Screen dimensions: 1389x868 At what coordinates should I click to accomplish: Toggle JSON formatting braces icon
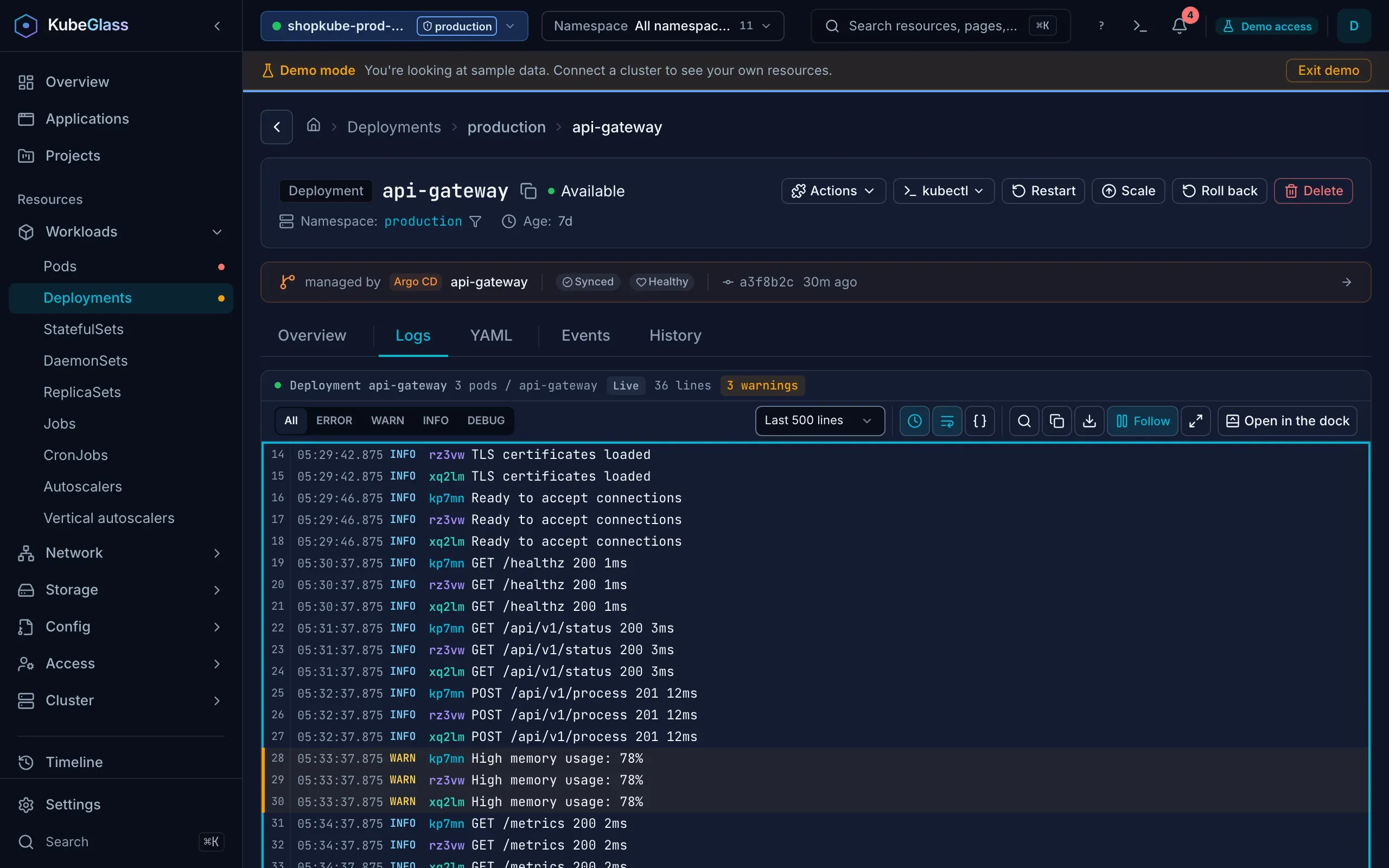980,421
